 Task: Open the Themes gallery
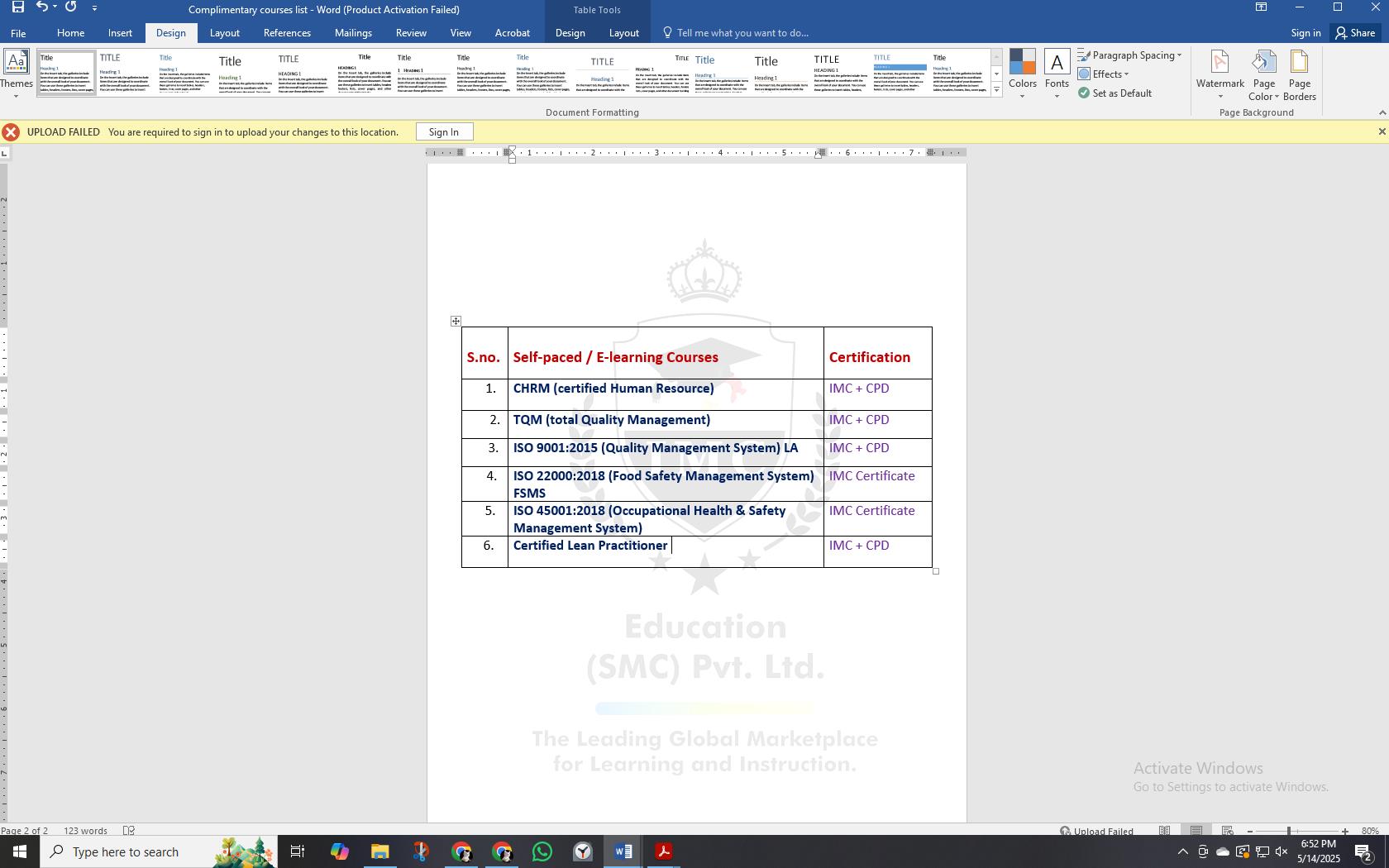point(17,74)
